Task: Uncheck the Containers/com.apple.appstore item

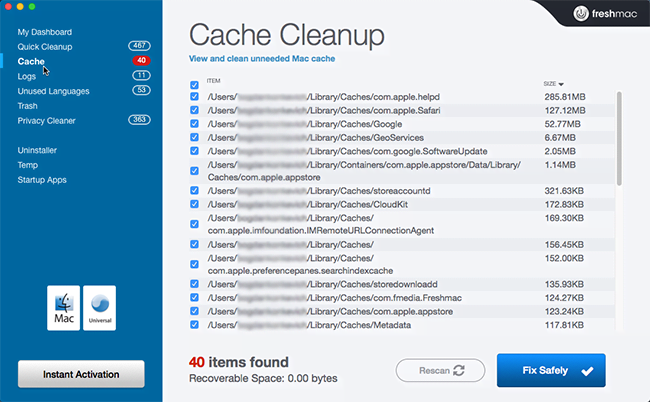Action: pos(194,171)
